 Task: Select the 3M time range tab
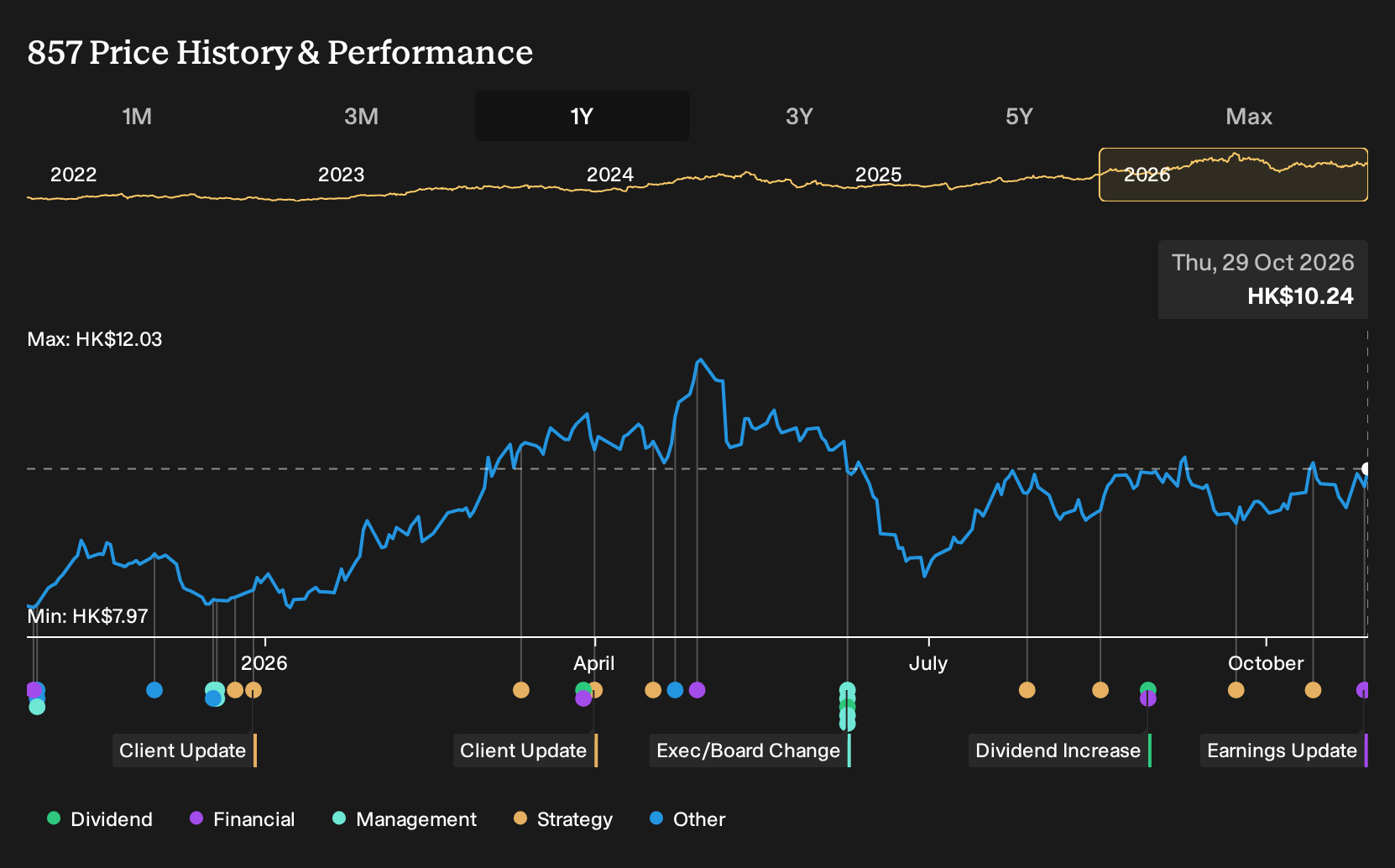coord(361,116)
